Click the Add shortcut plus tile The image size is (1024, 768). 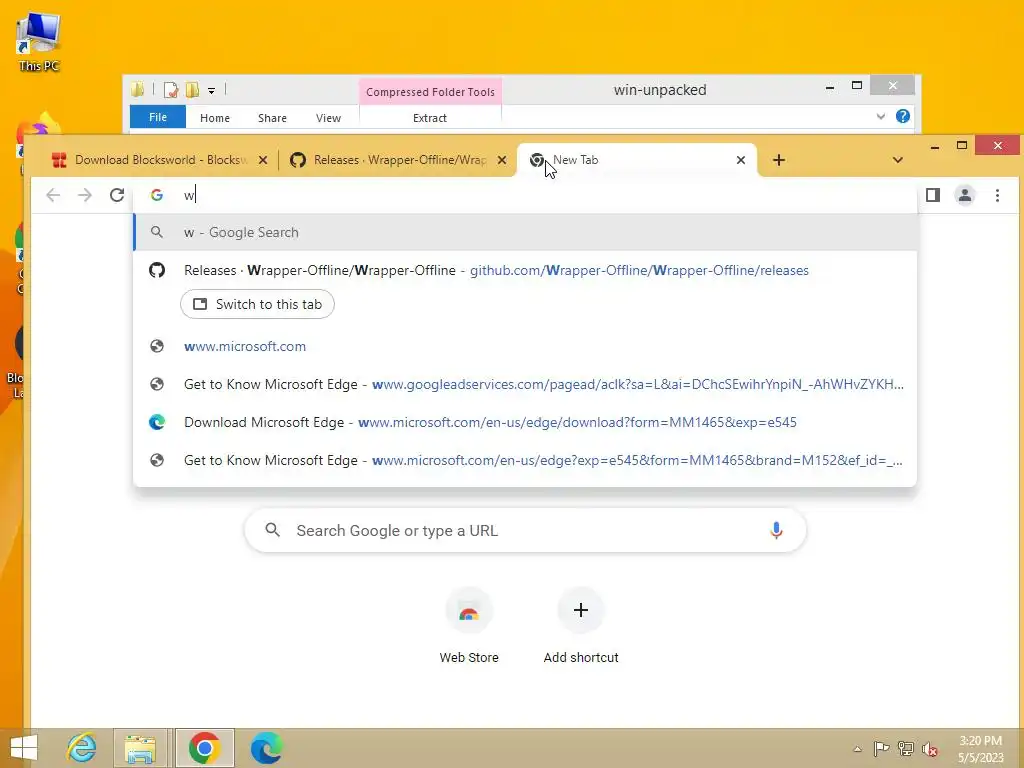pyautogui.click(x=581, y=626)
